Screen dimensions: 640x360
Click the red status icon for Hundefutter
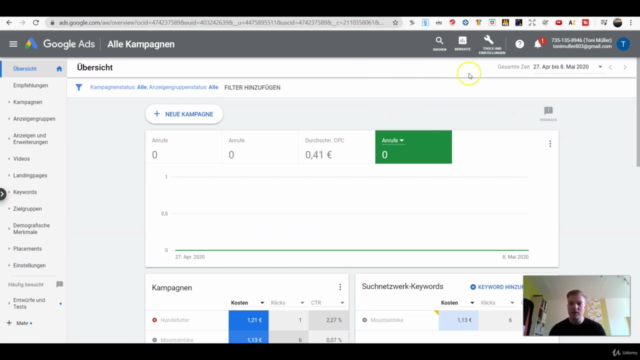(154, 320)
